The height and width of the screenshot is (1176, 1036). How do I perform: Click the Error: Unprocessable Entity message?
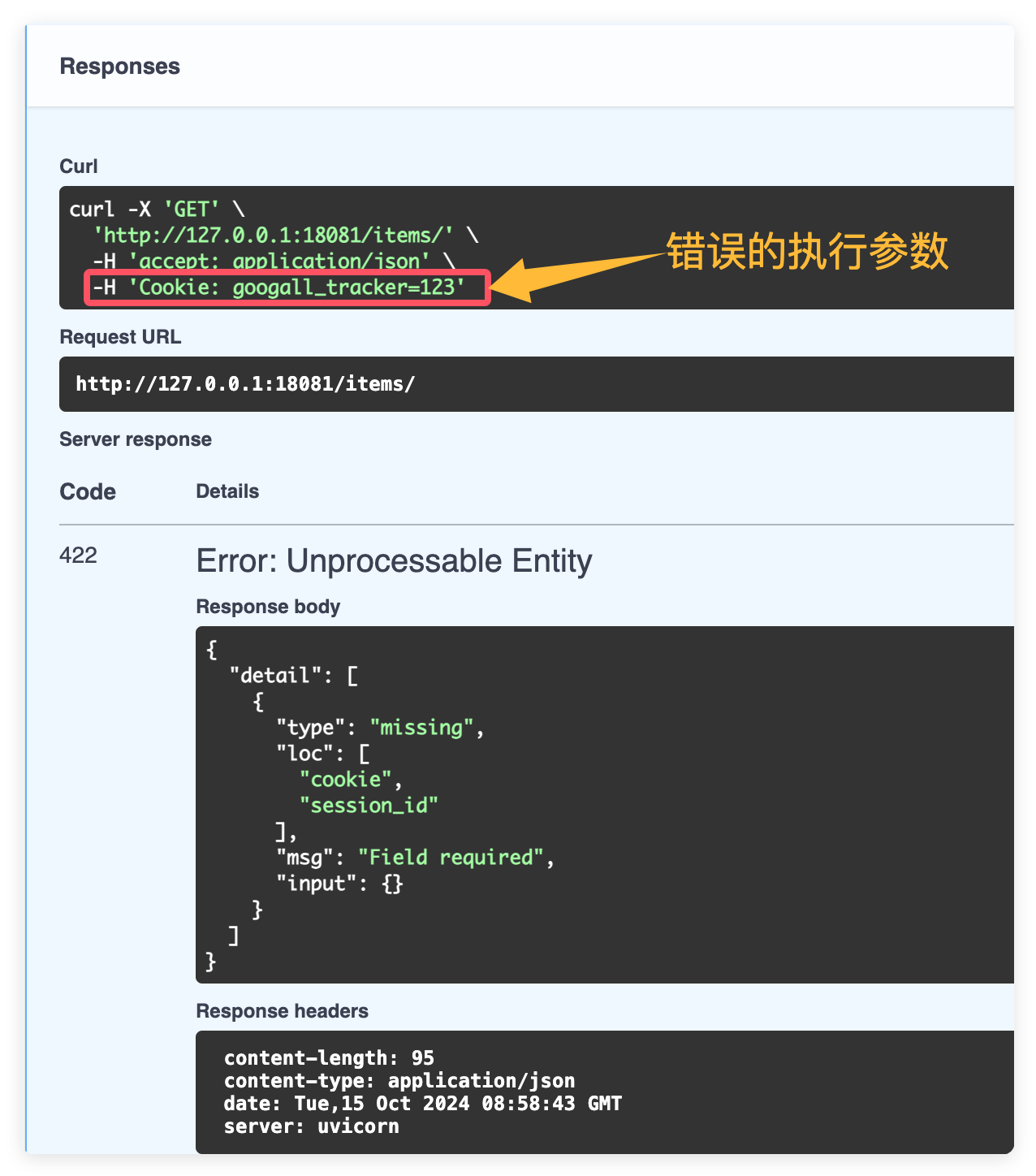click(394, 561)
